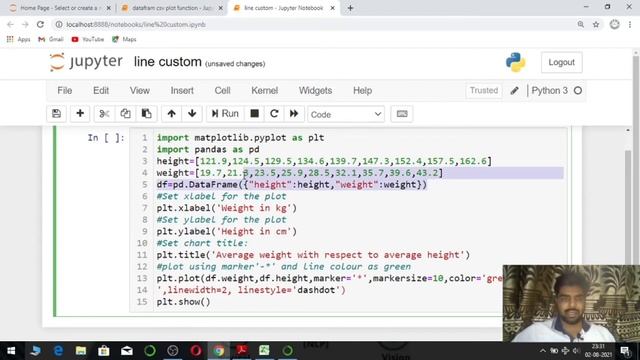Click the pencil edit mode icon
Image resolution: width=640 pixels, height=360 pixels.
514,91
